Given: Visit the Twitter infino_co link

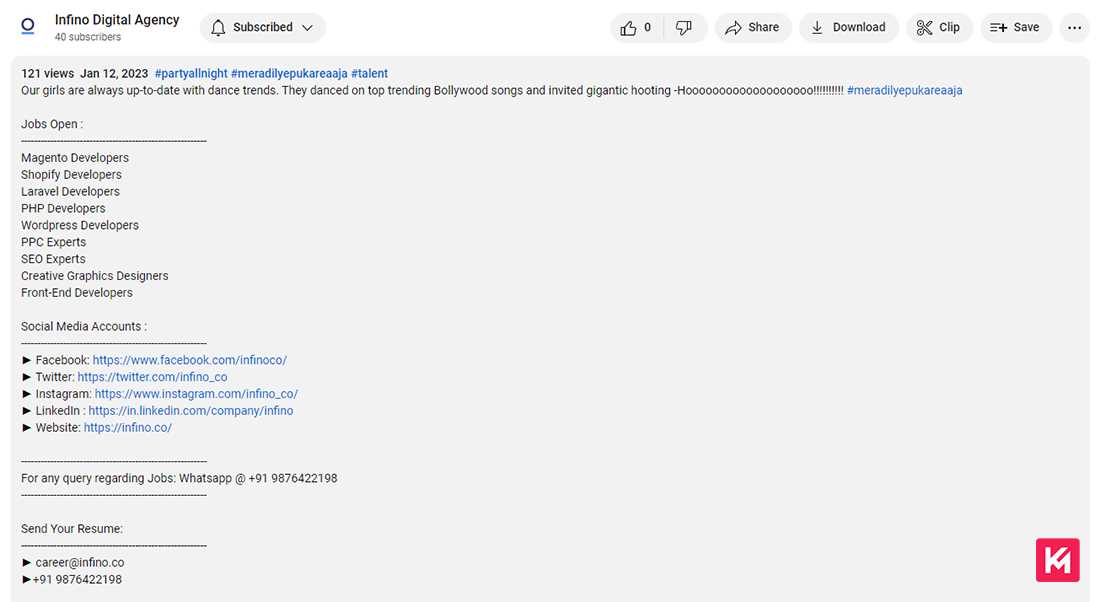Looking at the screenshot, I should point(152,377).
